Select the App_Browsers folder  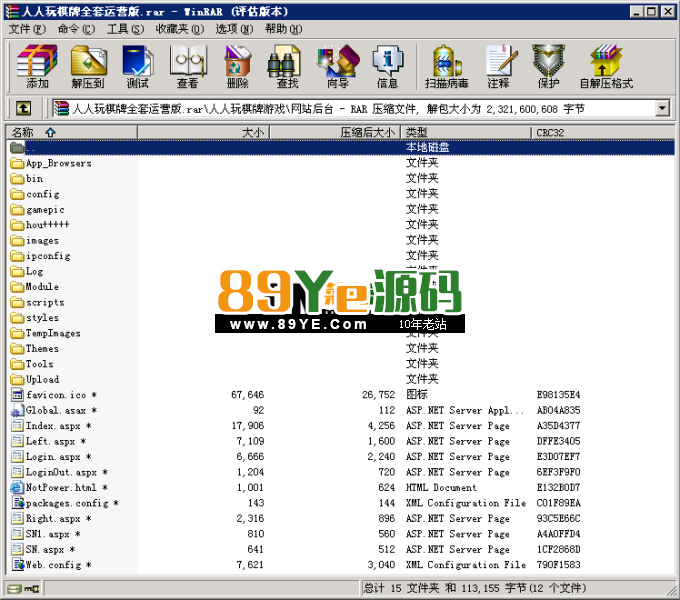pos(58,163)
